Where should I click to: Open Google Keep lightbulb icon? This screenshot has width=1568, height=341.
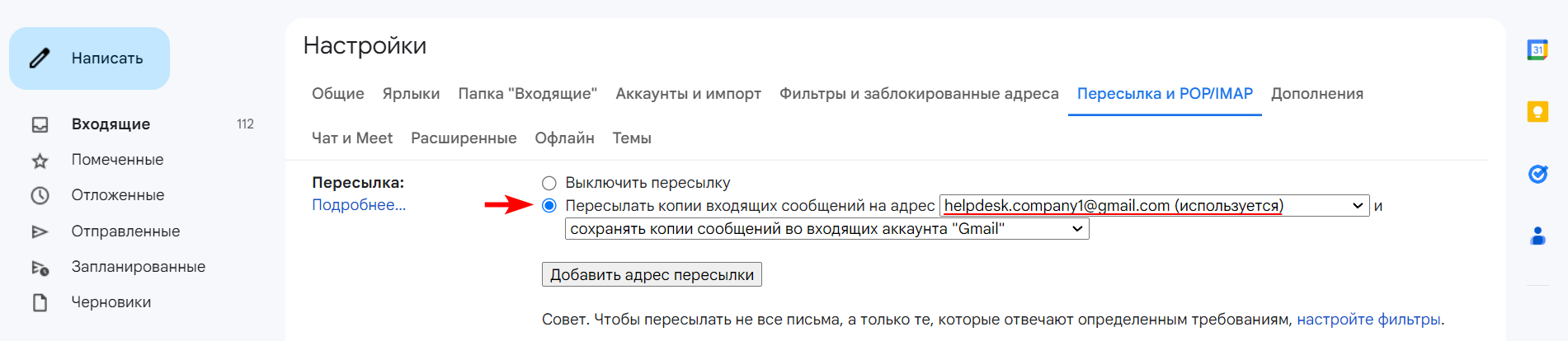click(x=1537, y=111)
